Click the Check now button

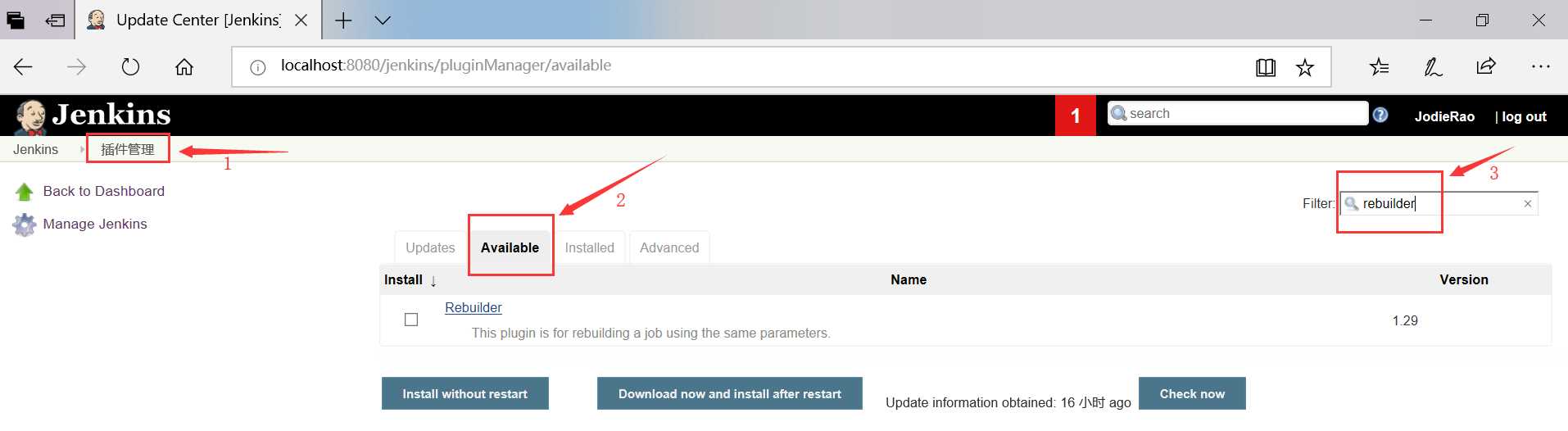tap(1192, 393)
